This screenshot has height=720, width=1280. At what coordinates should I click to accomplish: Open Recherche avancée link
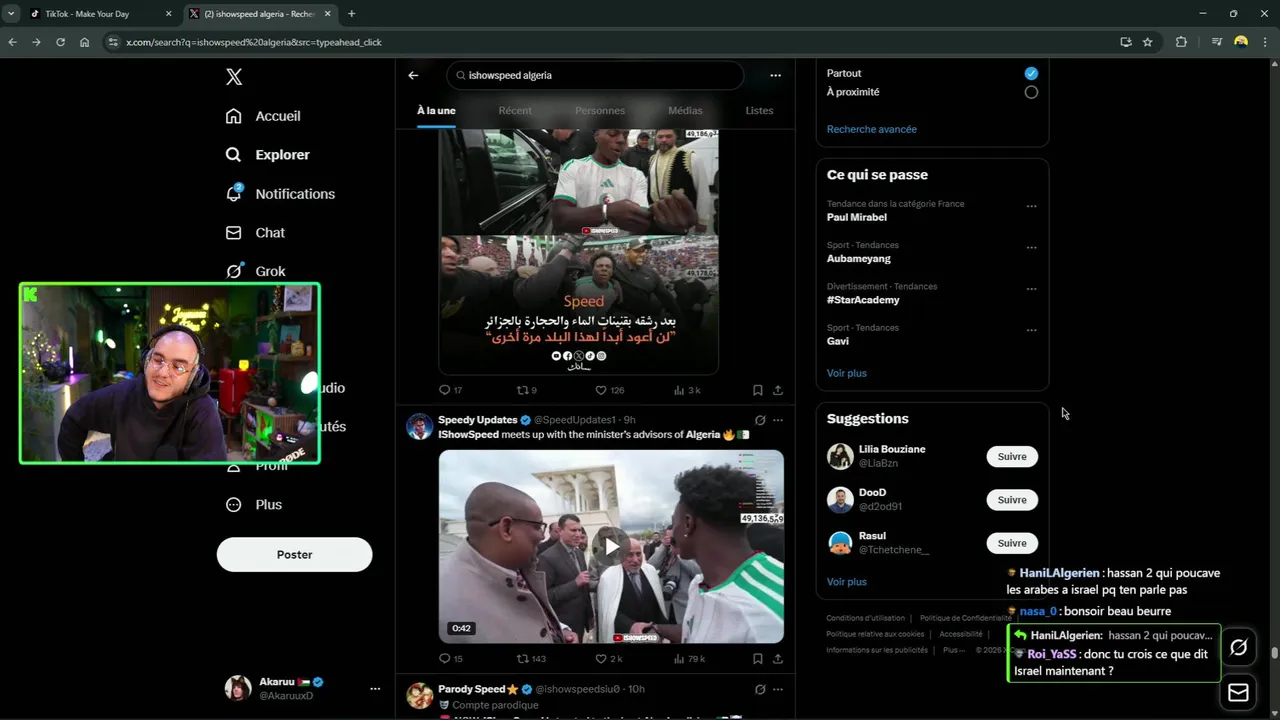[x=871, y=129]
